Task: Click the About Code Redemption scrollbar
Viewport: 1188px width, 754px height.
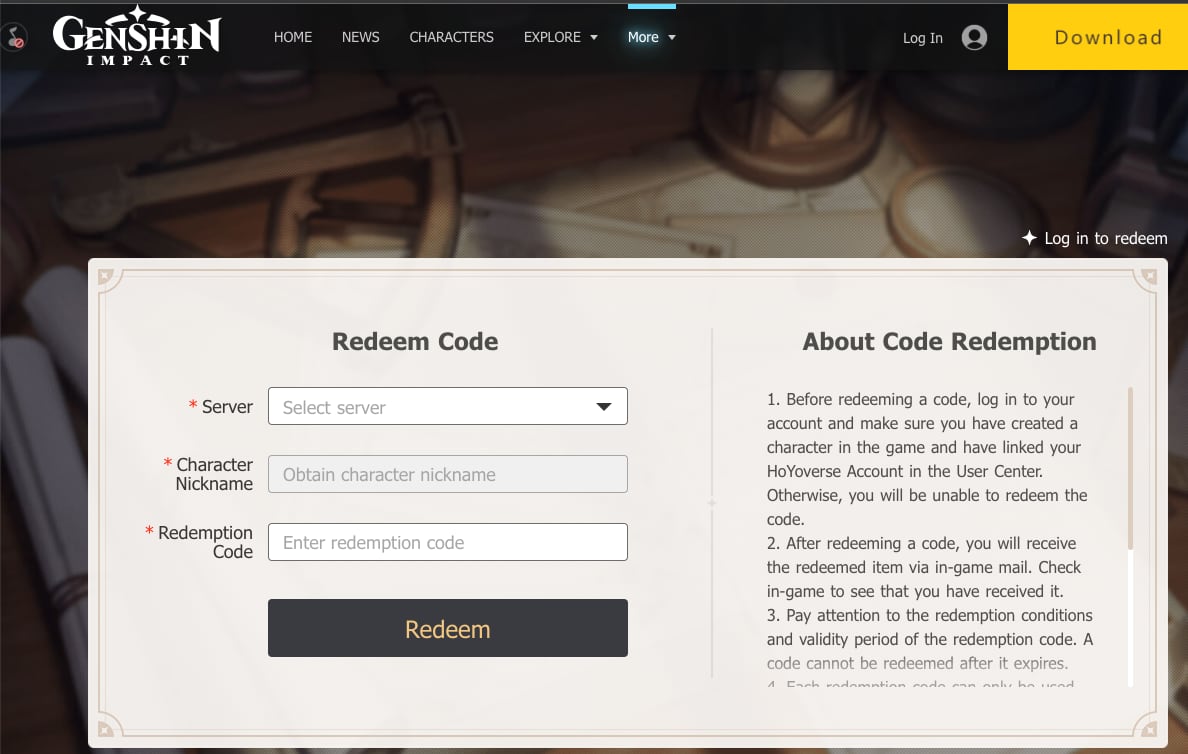Action: (1130, 470)
